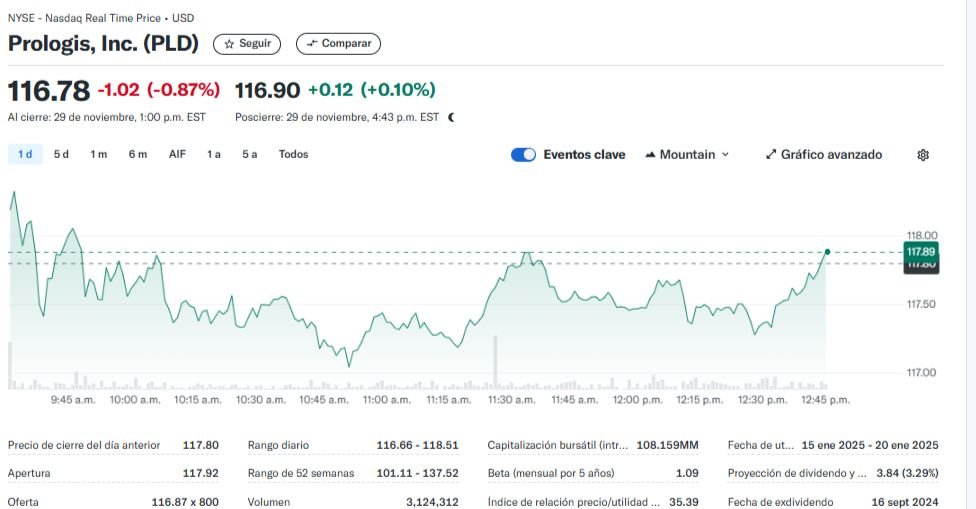Click the Beta value 1.09

687,474
